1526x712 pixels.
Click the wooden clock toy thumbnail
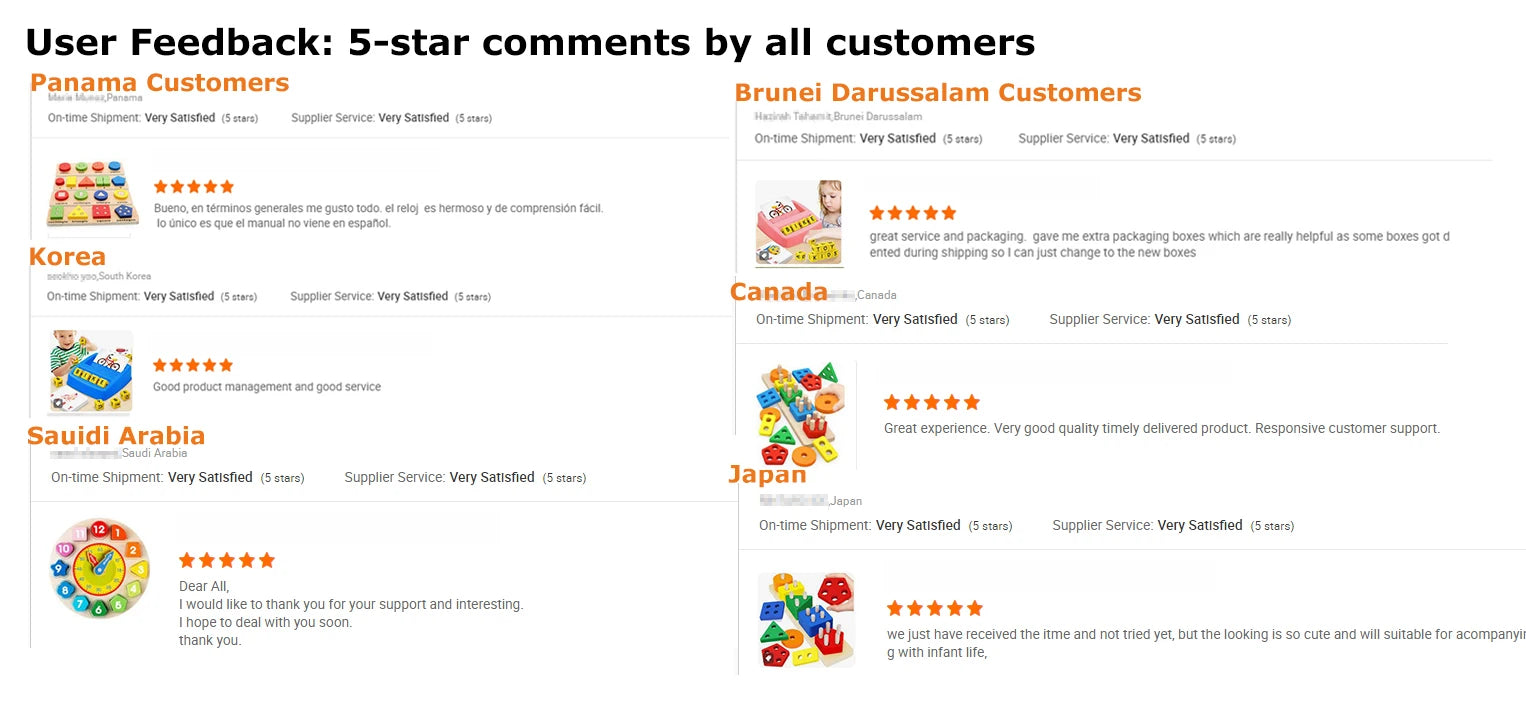pyautogui.click(x=99, y=567)
